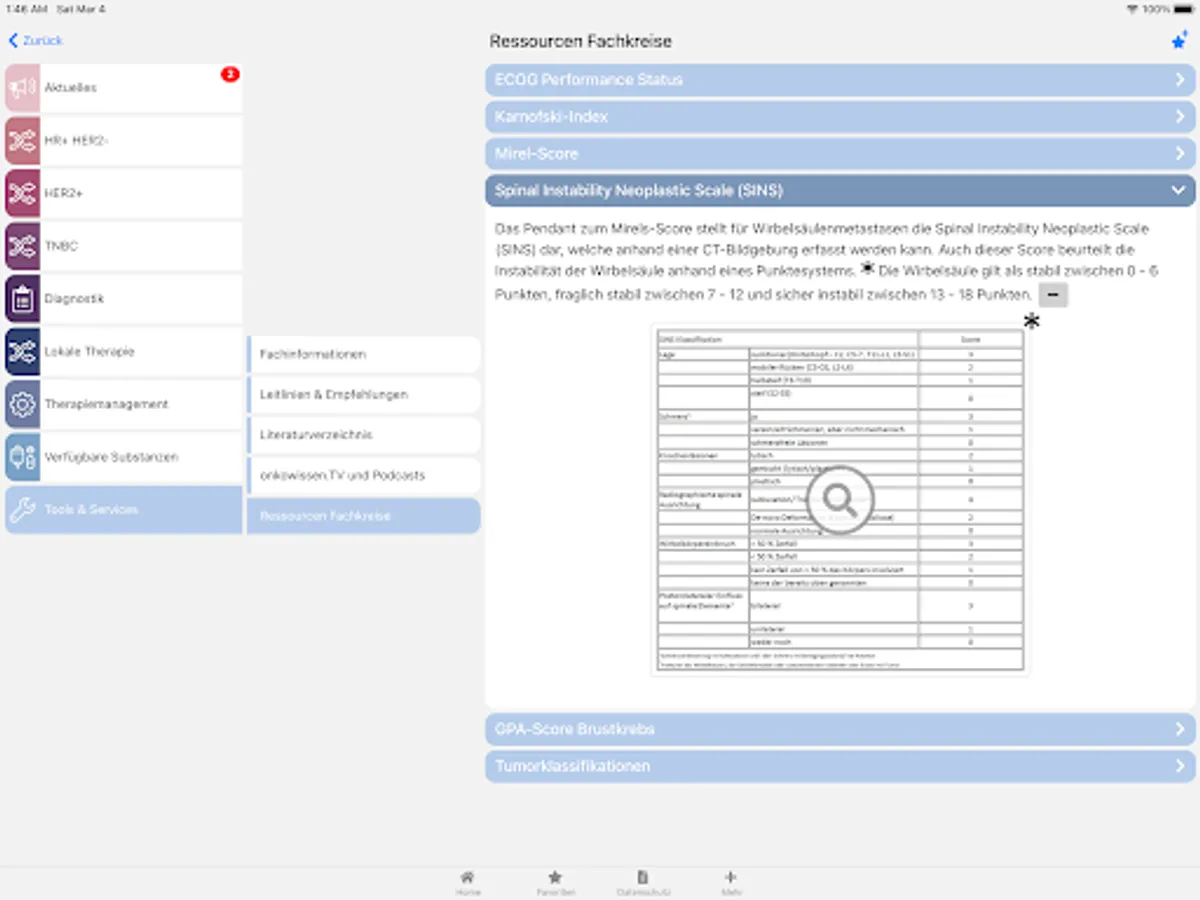This screenshot has height=900, width=1200.
Task: Open the SINS classification table image
Action: click(840, 498)
